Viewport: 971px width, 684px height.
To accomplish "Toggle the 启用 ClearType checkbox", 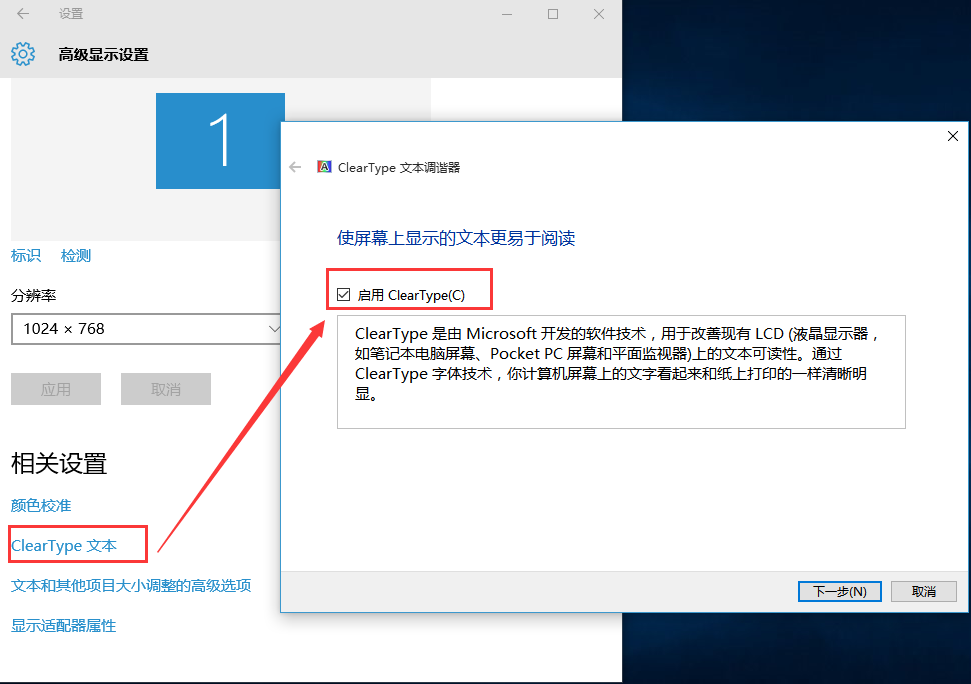I will coord(344,295).
